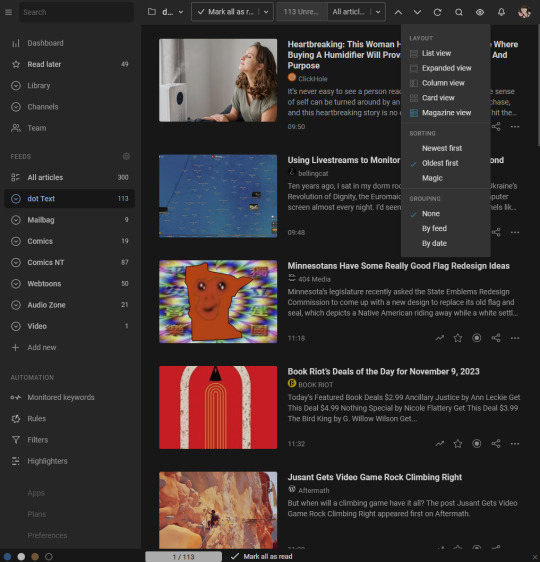Open more options for Minnesotans article
The width and height of the screenshot is (540, 562).
[x=515, y=338]
